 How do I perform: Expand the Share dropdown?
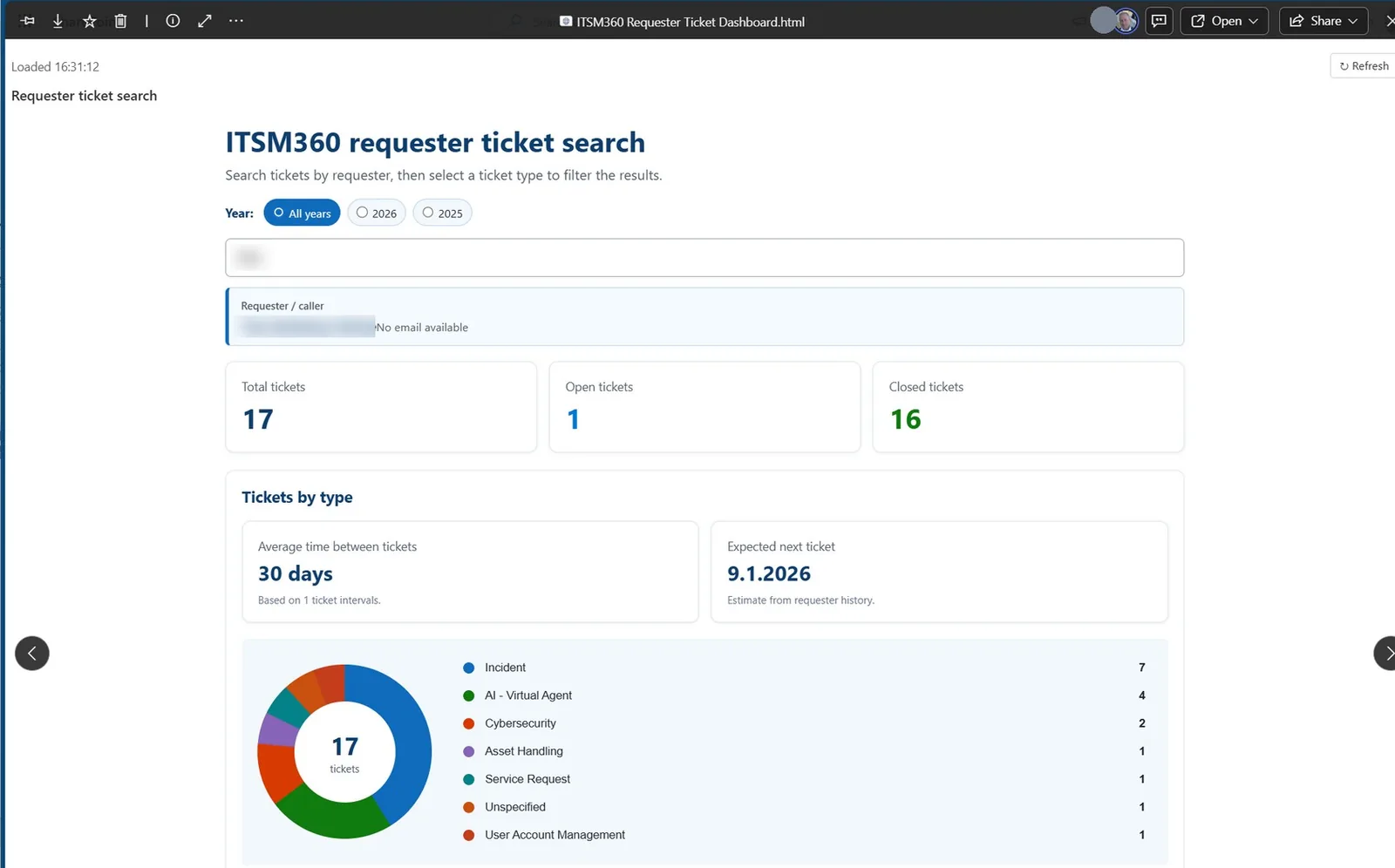pyautogui.click(x=1323, y=21)
